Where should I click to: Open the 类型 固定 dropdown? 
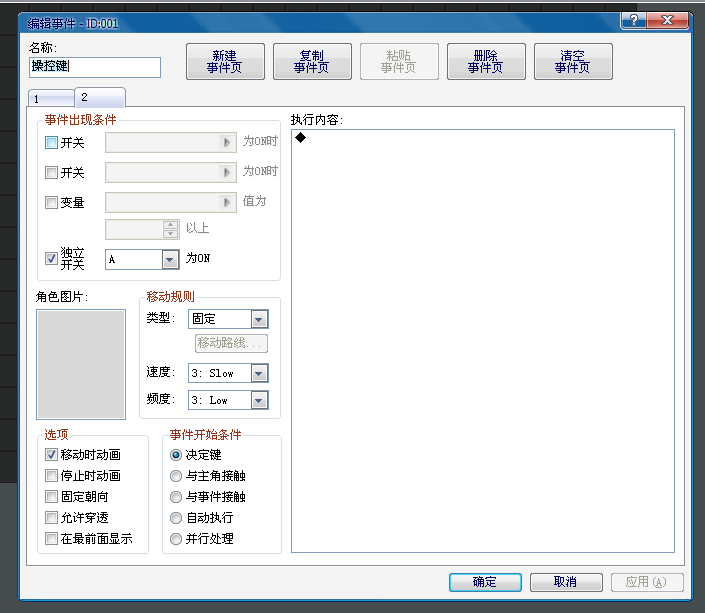point(228,319)
